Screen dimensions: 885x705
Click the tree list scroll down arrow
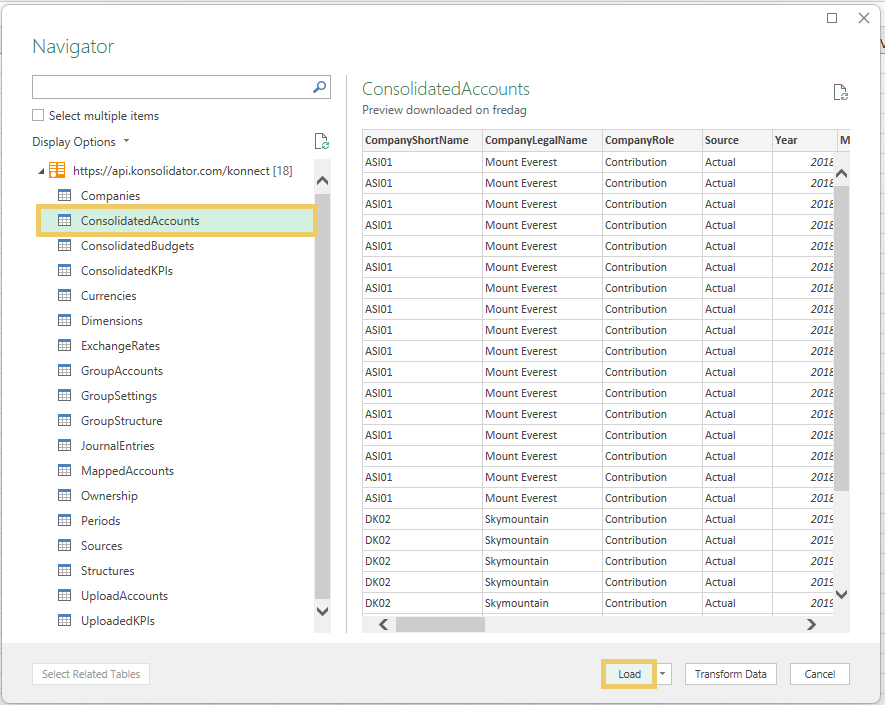pos(322,611)
